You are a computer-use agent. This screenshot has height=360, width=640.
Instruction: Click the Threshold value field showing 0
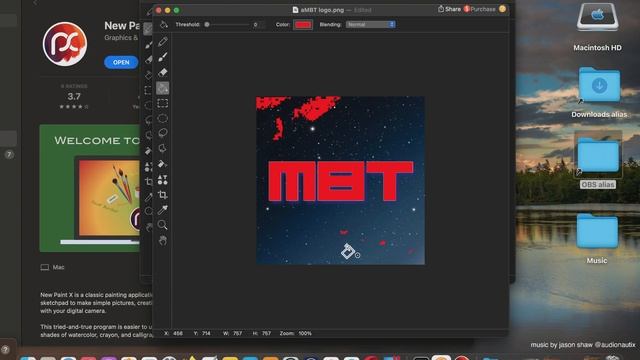point(256,25)
